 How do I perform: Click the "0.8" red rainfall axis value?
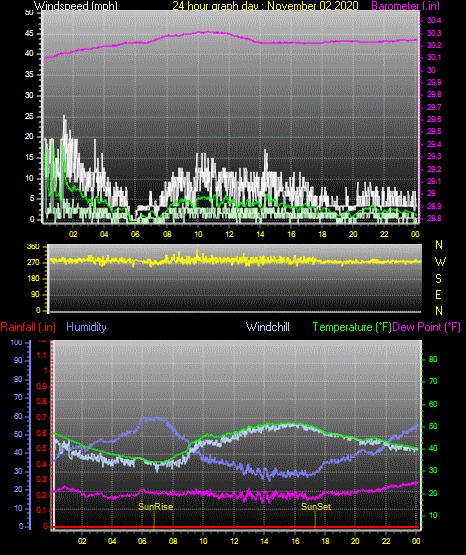42,401
